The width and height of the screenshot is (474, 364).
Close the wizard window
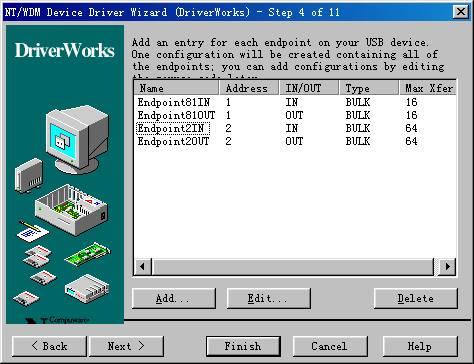coord(461,12)
